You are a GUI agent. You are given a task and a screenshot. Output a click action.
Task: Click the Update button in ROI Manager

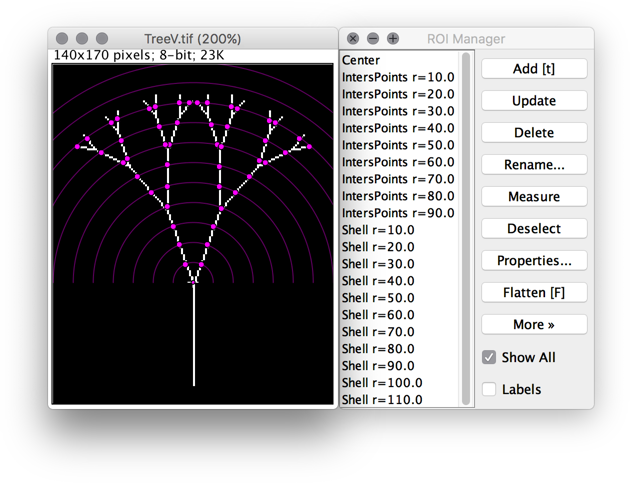coord(534,100)
